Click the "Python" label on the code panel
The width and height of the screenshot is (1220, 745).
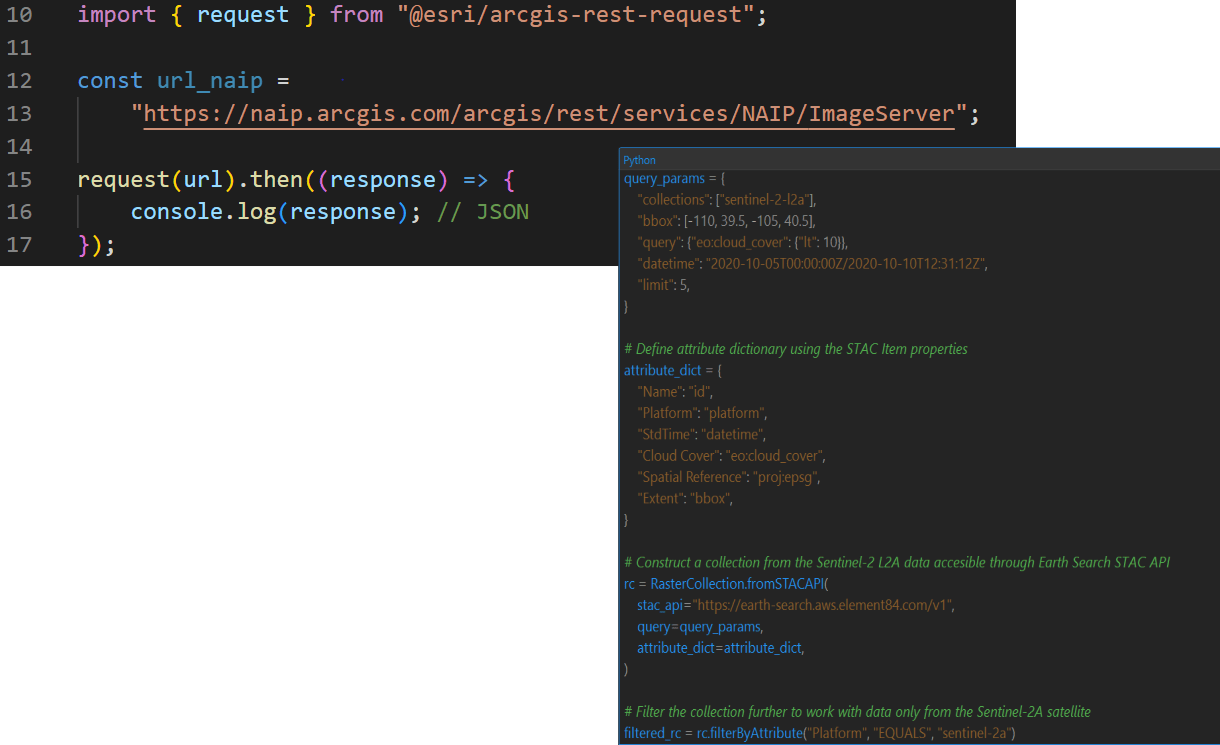(639, 160)
